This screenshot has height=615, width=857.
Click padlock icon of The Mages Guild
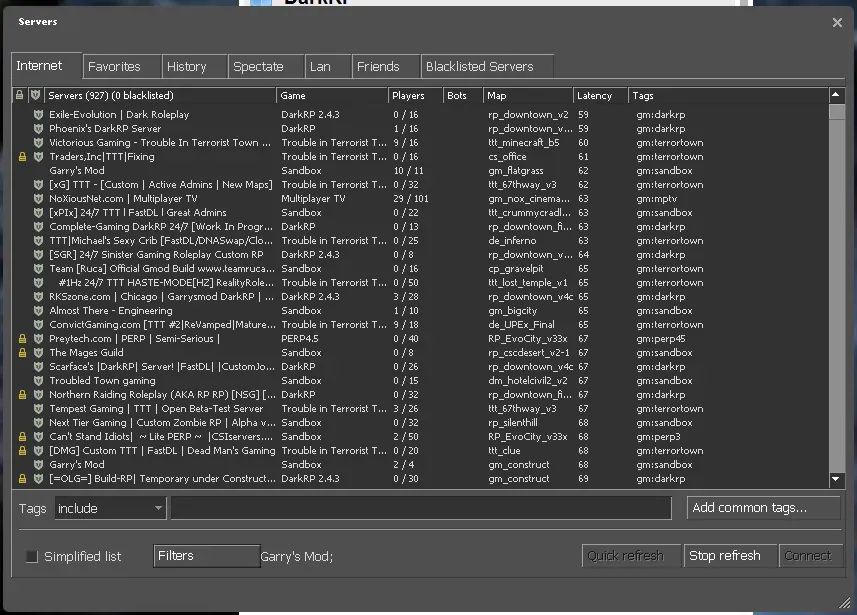pyautogui.click(x=22, y=353)
